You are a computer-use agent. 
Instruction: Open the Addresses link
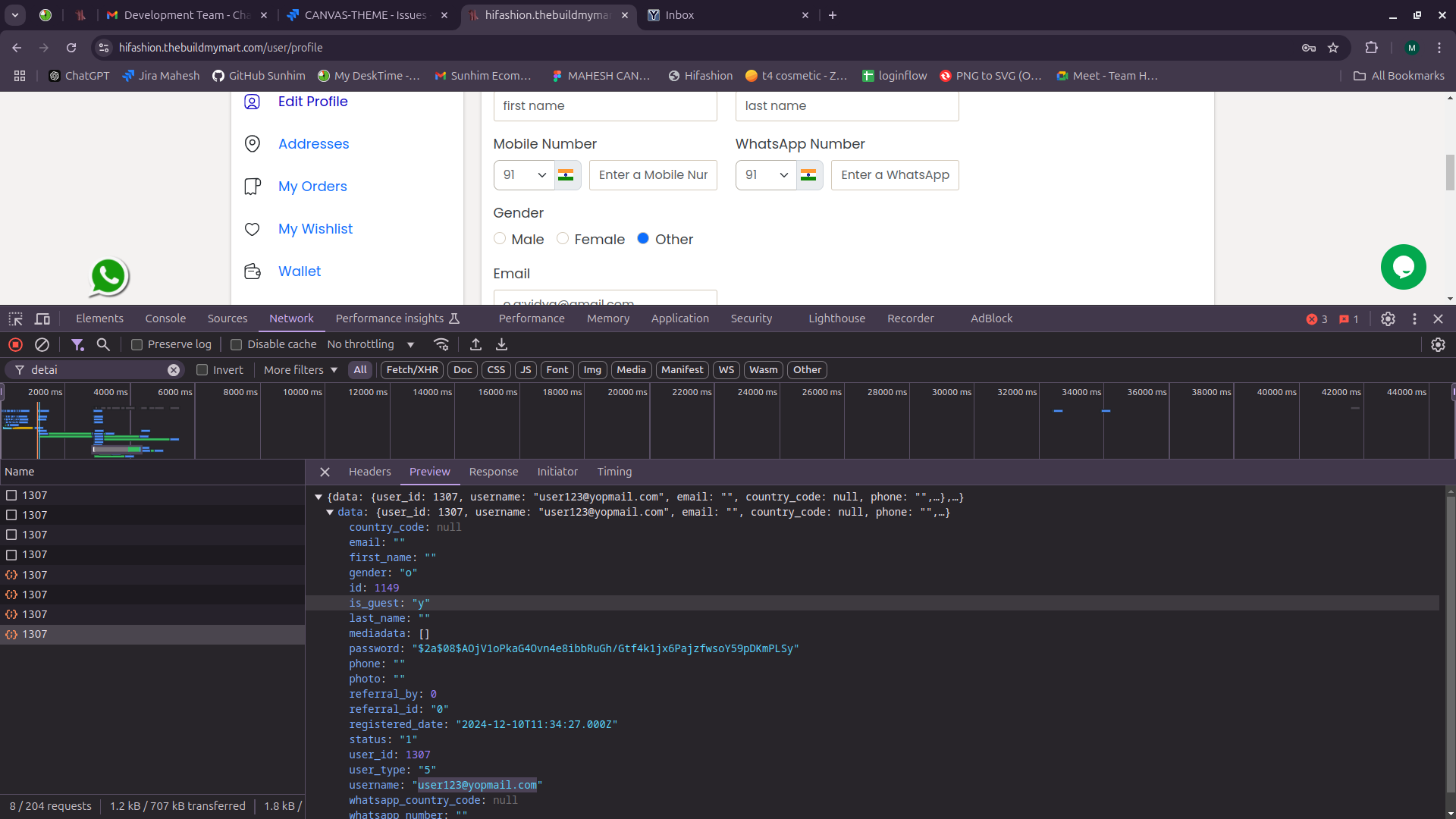click(x=314, y=144)
